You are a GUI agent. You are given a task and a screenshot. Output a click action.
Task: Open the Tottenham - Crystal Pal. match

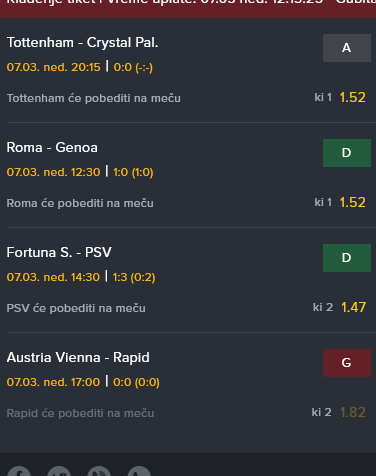pos(82,43)
